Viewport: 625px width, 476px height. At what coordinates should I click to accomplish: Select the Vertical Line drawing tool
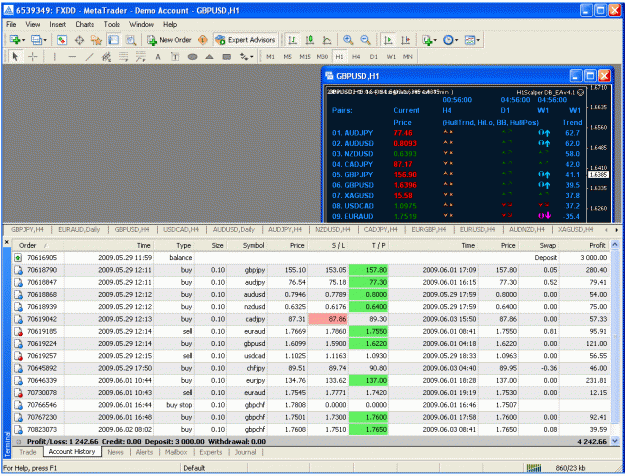pyautogui.click(x=55, y=57)
